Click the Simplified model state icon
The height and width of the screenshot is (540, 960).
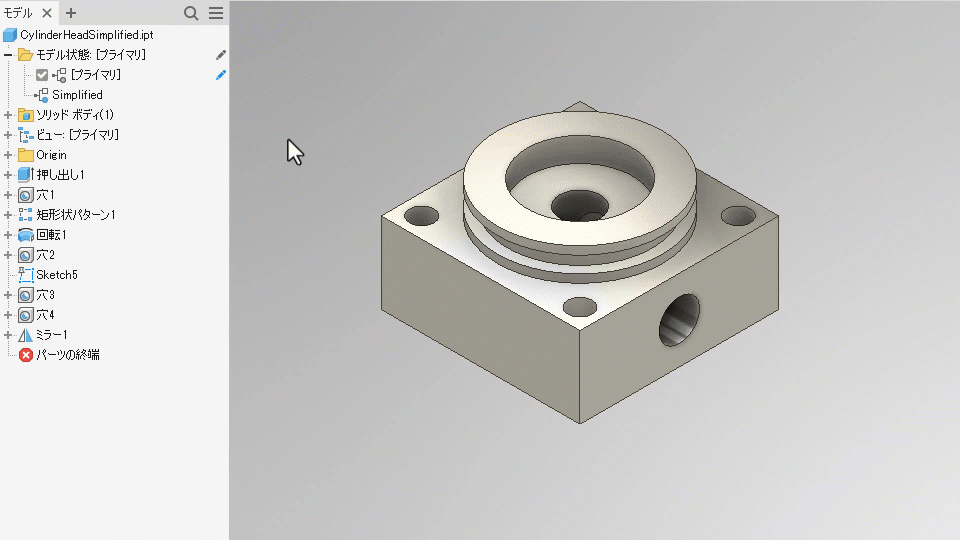(x=41, y=95)
